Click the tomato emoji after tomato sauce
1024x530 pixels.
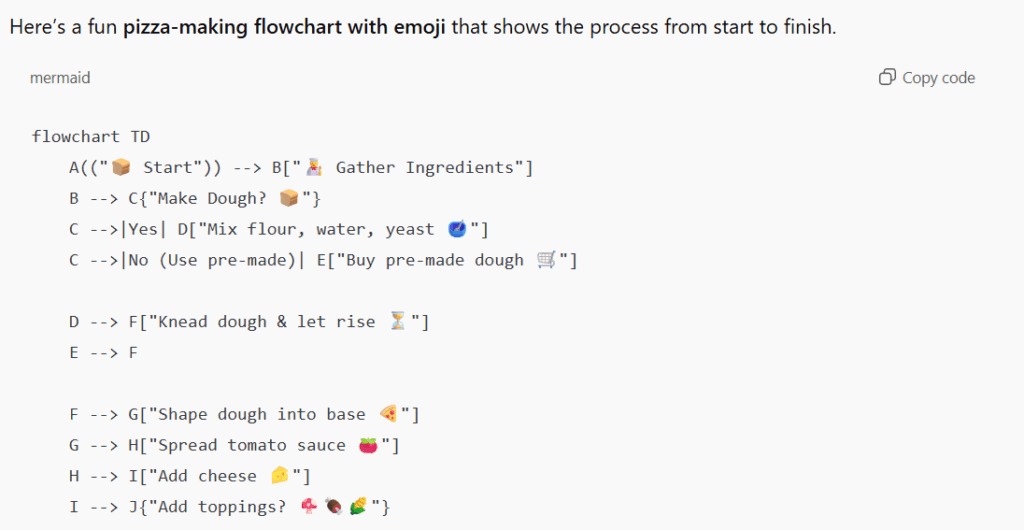tap(368, 445)
